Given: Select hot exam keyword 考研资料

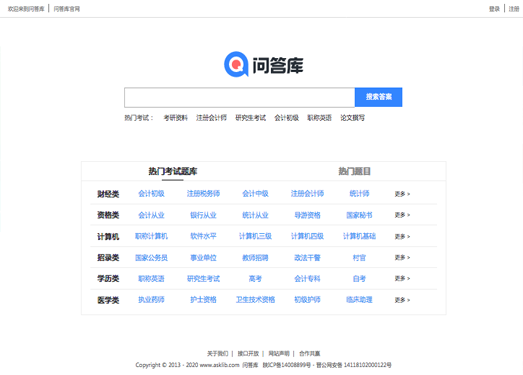Looking at the screenshot, I should tap(175, 118).
